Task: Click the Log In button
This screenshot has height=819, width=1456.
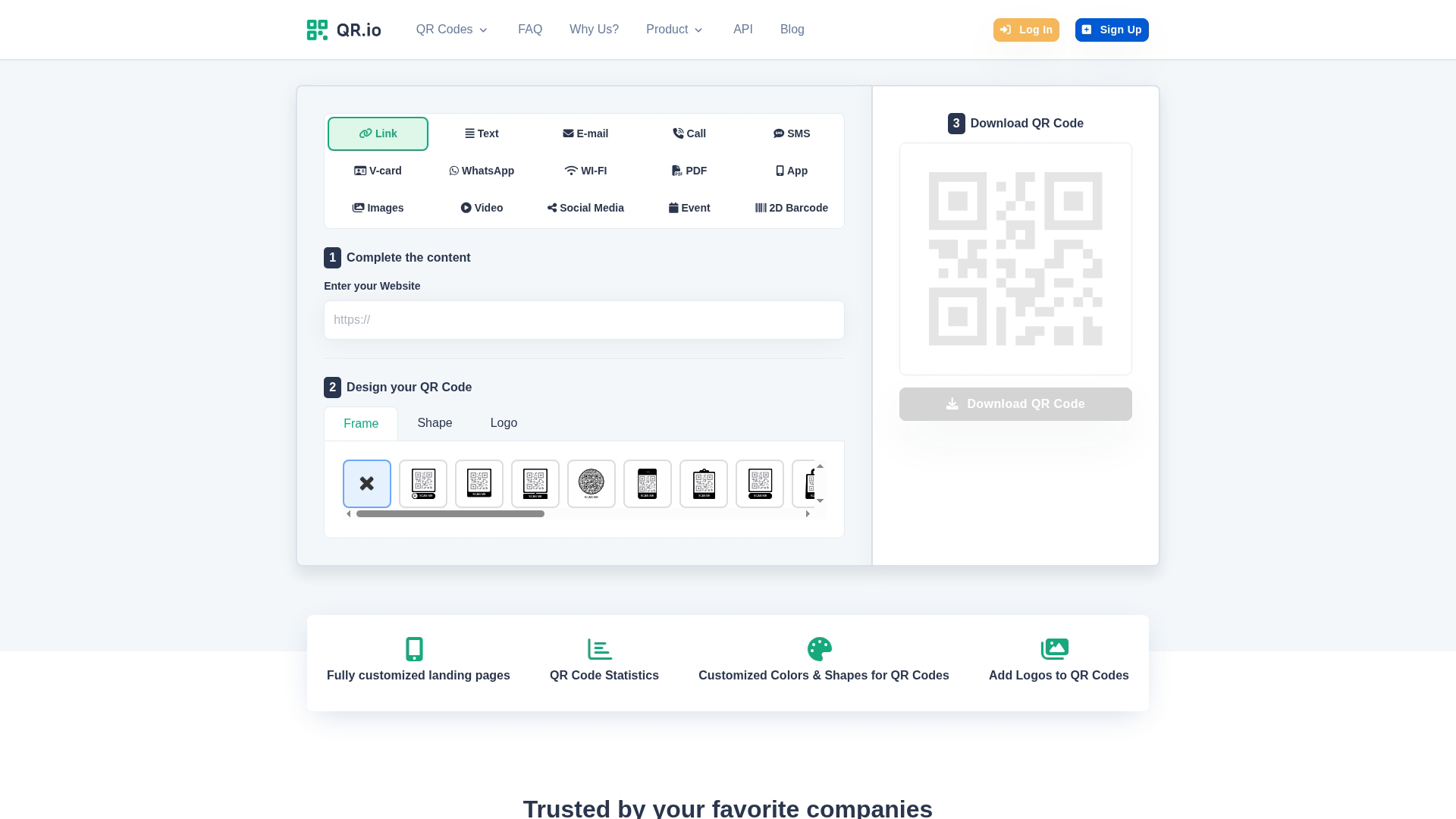Action: coord(1026,30)
